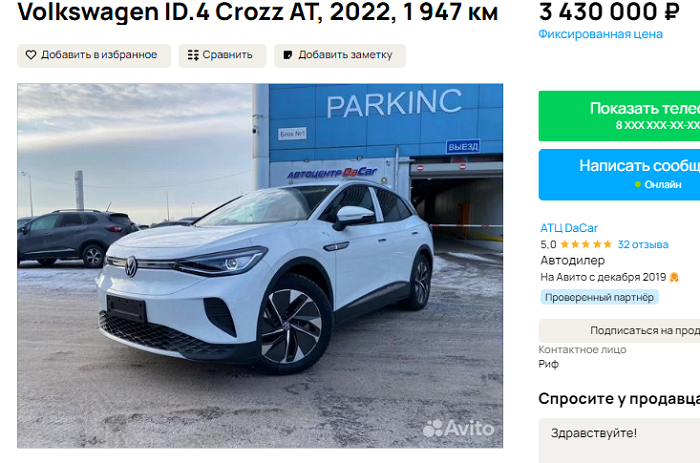Click the note icon beside Добавить заметку

click(x=288, y=55)
